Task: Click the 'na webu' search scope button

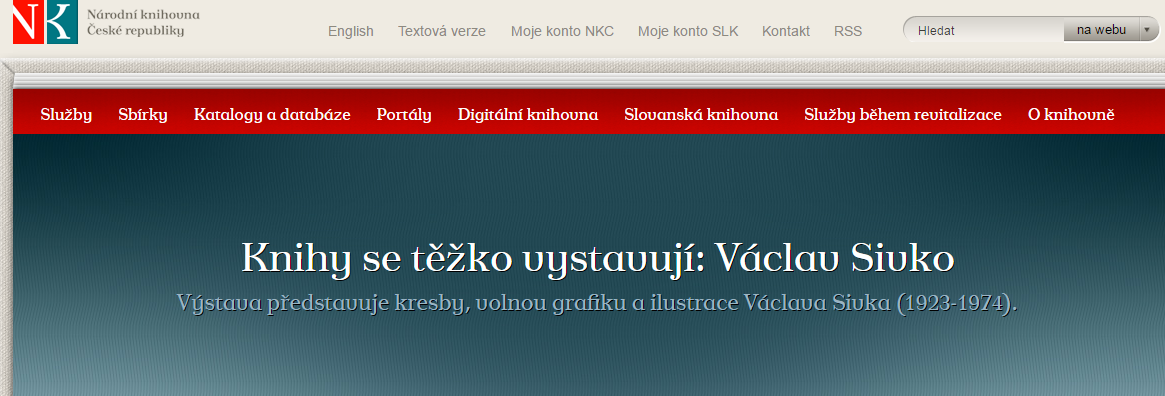Action: point(1101,30)
